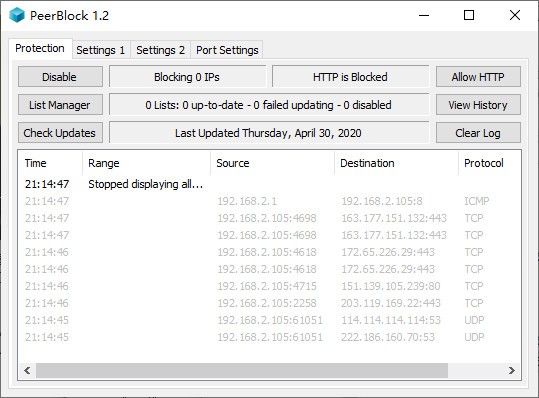Click left arrow of horizontal scrollbar
The width and height of the screenshot is (539, 398).
click(27, 371)
